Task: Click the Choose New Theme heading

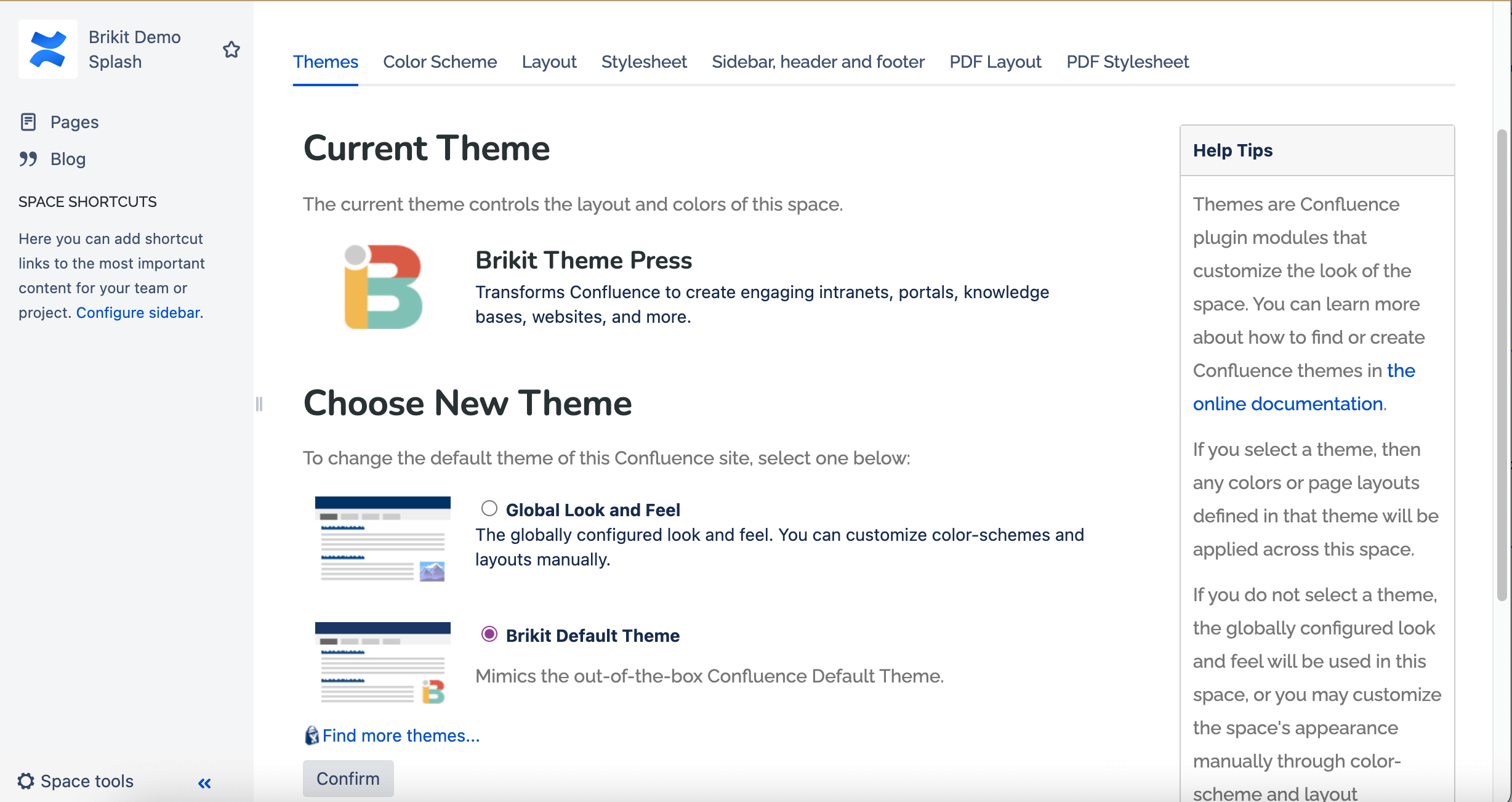Action: pos(468,403)
